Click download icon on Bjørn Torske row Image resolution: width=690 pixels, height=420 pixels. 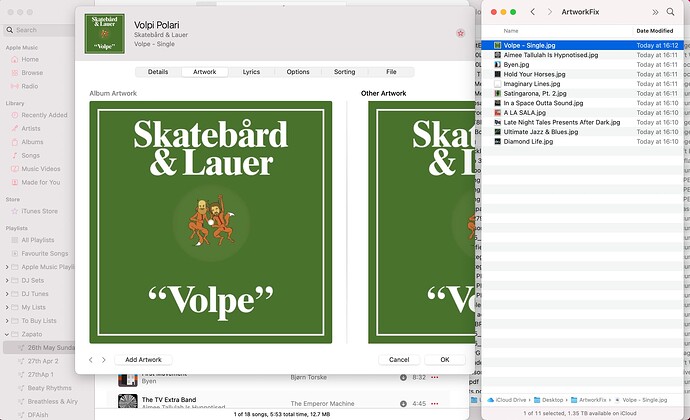[x=403, y=377]
